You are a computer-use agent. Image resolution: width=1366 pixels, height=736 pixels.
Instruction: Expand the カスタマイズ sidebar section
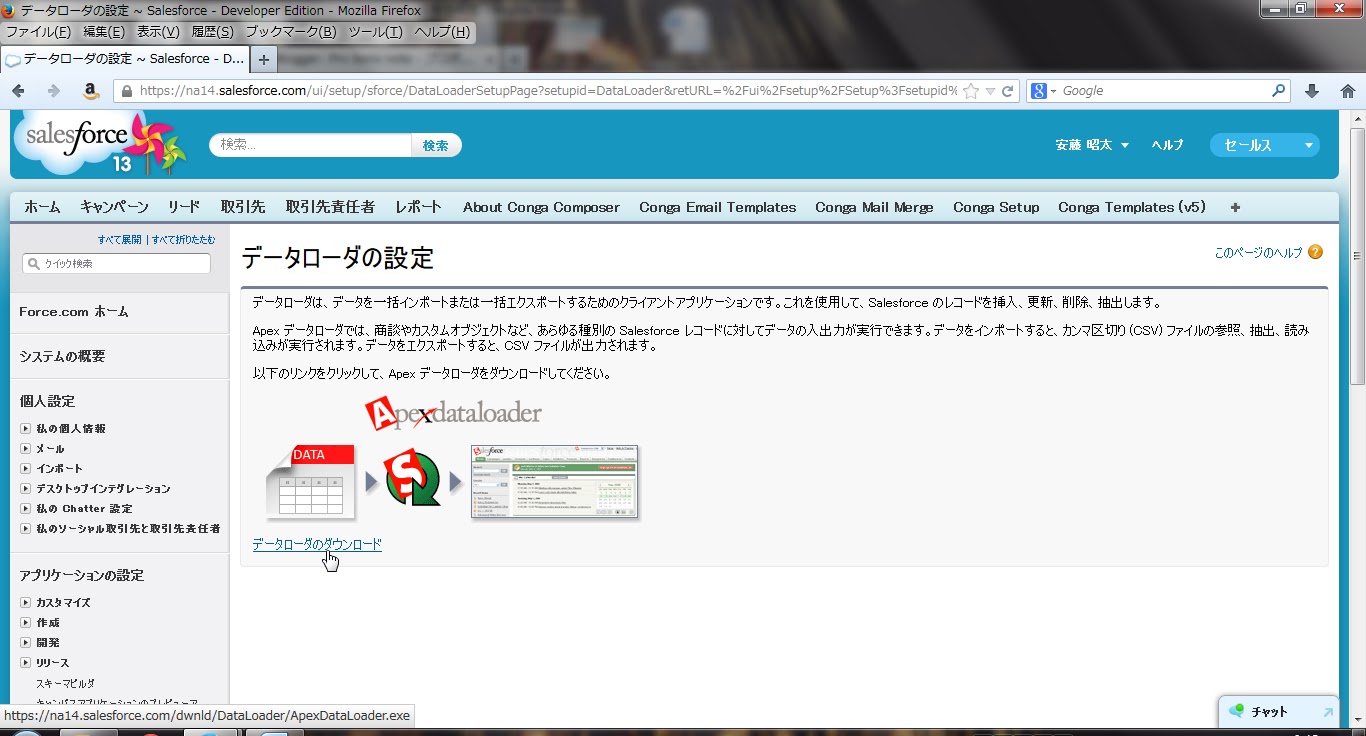tap(26, 602)
